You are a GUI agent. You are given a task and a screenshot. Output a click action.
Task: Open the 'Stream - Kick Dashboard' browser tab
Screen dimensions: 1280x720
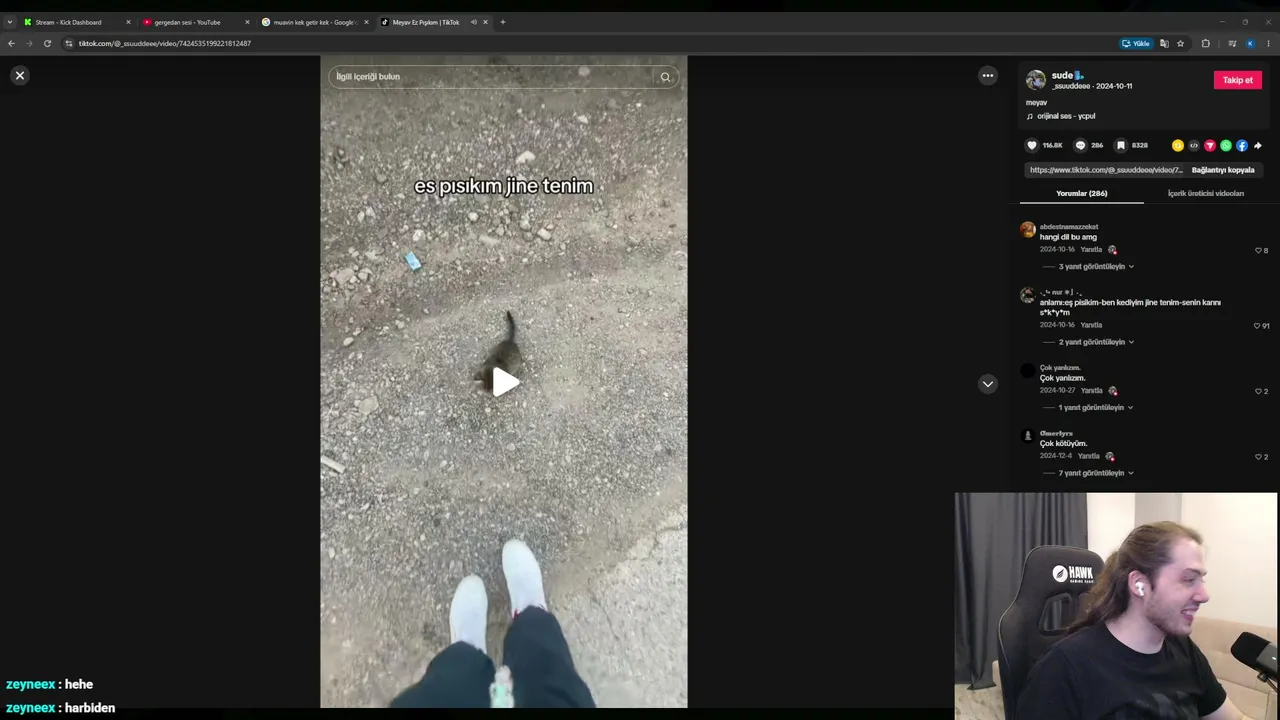tap(76, 22)
